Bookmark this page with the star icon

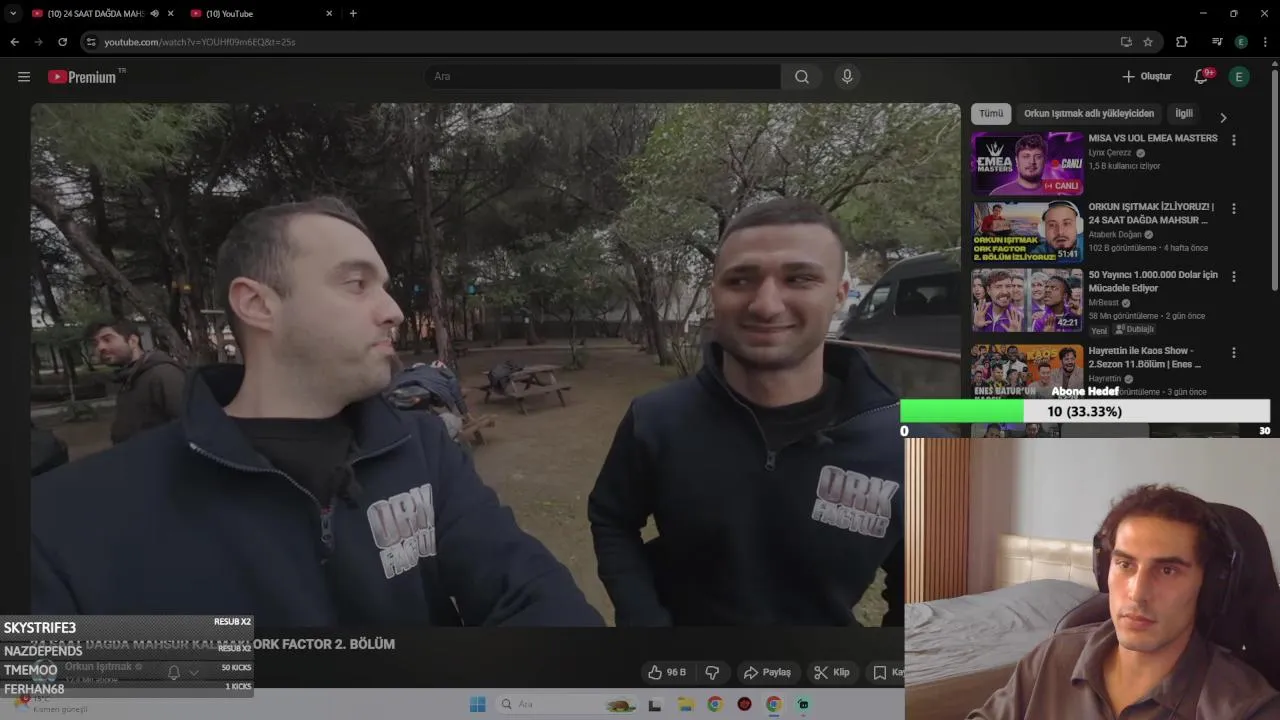click(x=1148, y=42)
